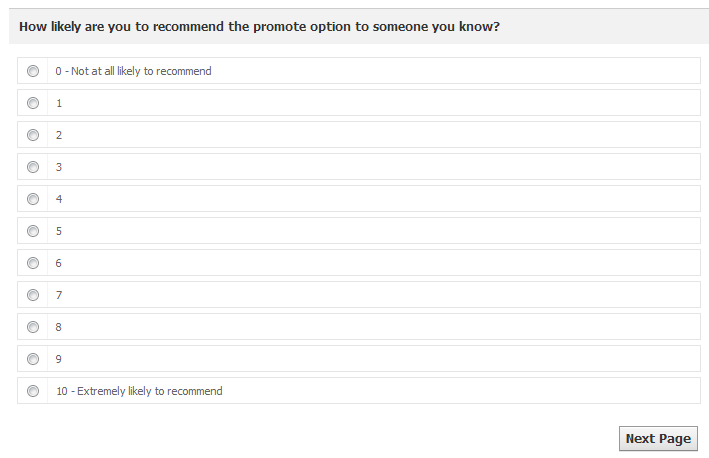Image resolution: width=709 pixels, height=458 pixels.
Task: Check the radio button beside 8
Action: [33, 327]
